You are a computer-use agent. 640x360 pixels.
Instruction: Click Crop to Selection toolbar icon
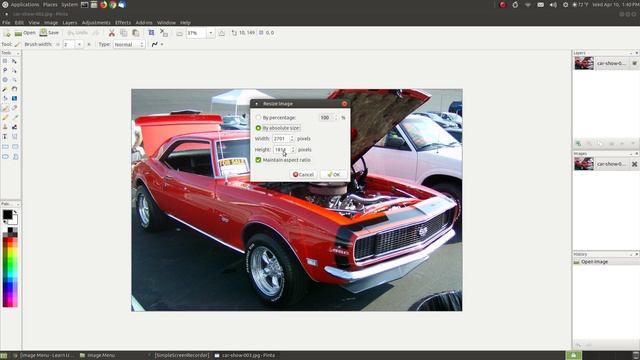point(151,33)
